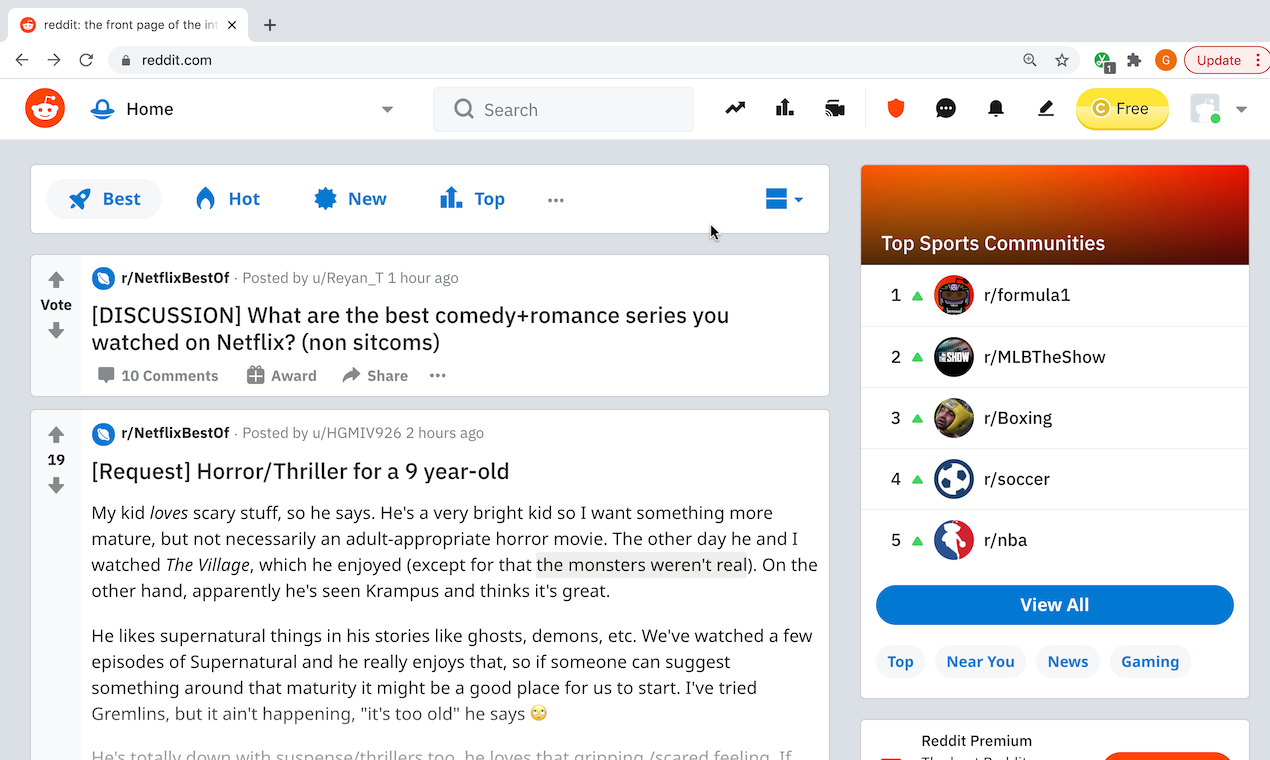Click the r/soccer ball avatar
Image resolution: width=1270 pixels, height=760 pixels.
(954, 479)
